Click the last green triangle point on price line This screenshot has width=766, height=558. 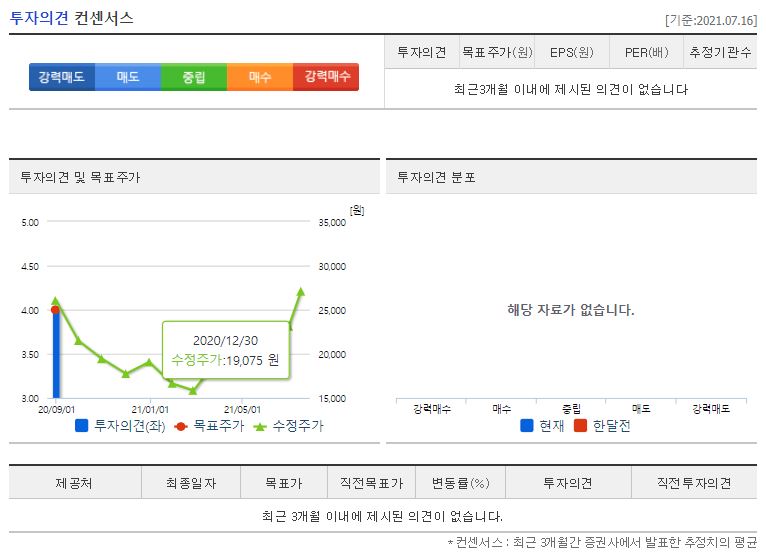300,292
